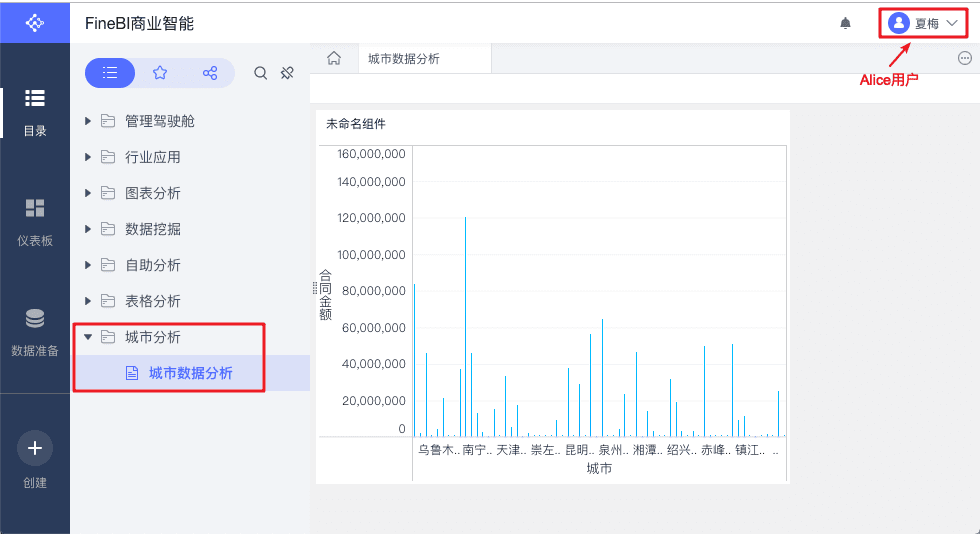Viewport: 980px width, 534px height.
Task: Open the 仪表板 dashboard section
Action: click(x=34, y=223)
